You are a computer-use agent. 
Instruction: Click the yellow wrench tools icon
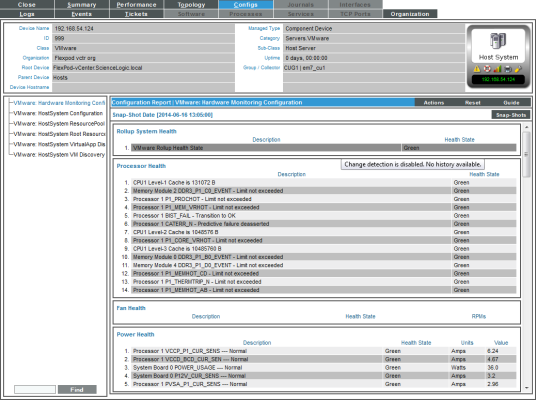tap(518, 69)
